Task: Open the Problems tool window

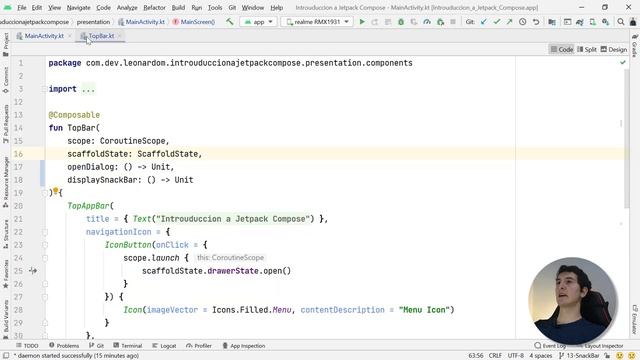Action: 64,346
